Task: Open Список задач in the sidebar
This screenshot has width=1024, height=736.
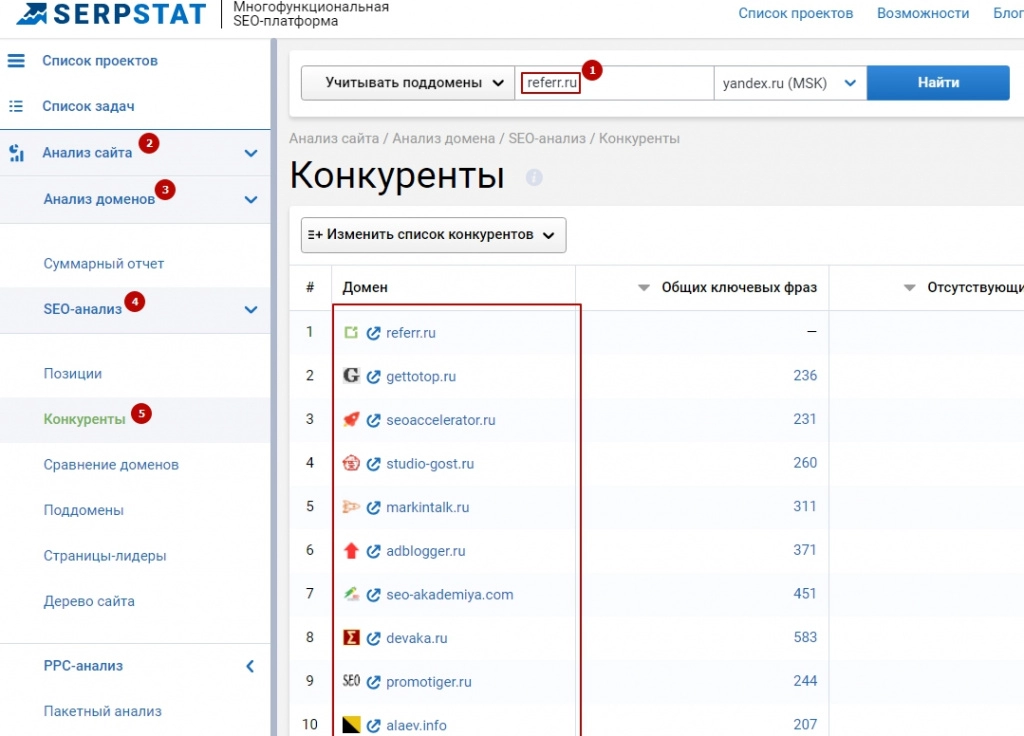Action: 88,106
